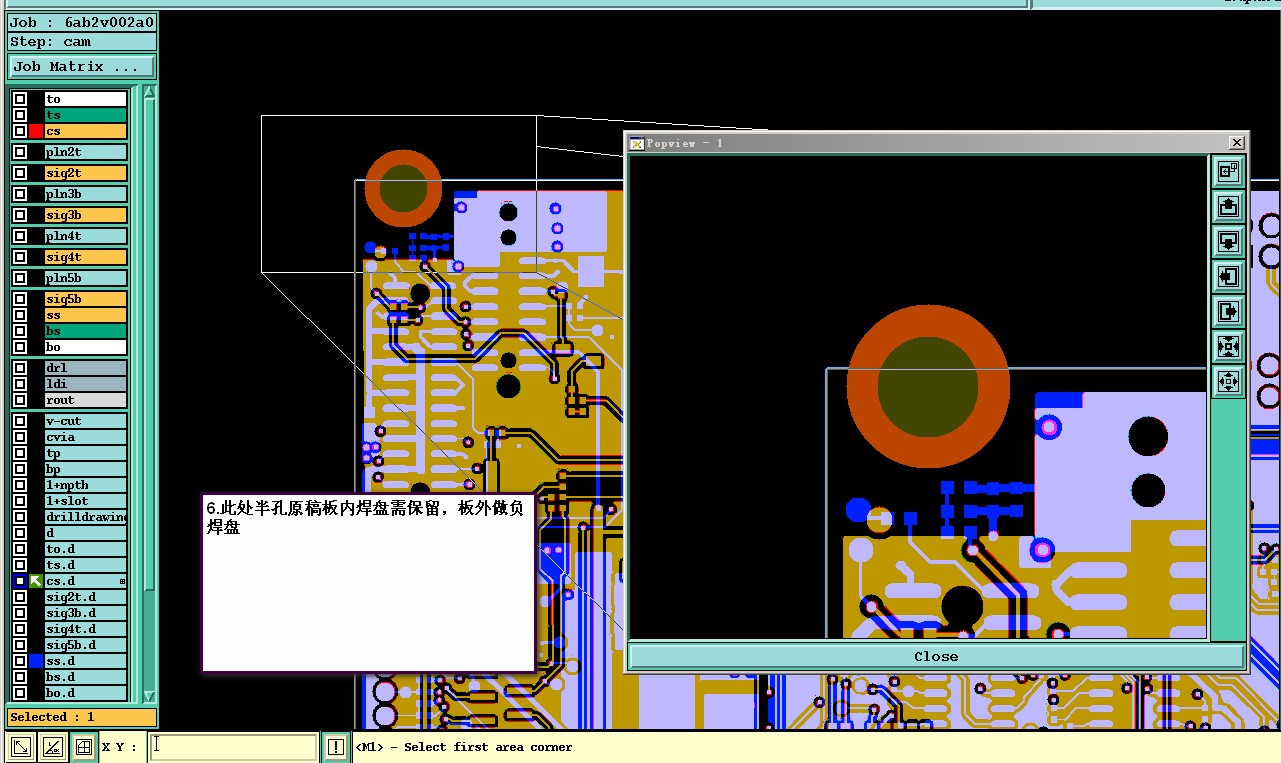The height and width of the screenshot is (763, 1281).
Task: Open the Job Matrix button
Action: coord(82,67)
